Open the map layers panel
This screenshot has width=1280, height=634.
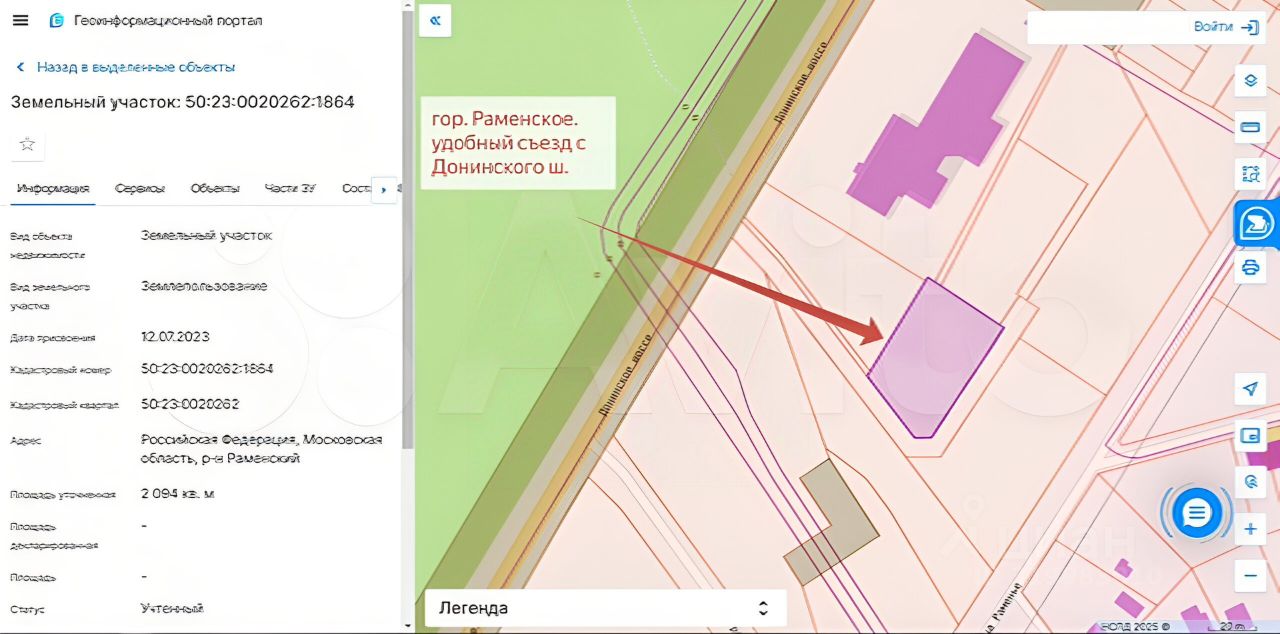[x=1250, y=80]
